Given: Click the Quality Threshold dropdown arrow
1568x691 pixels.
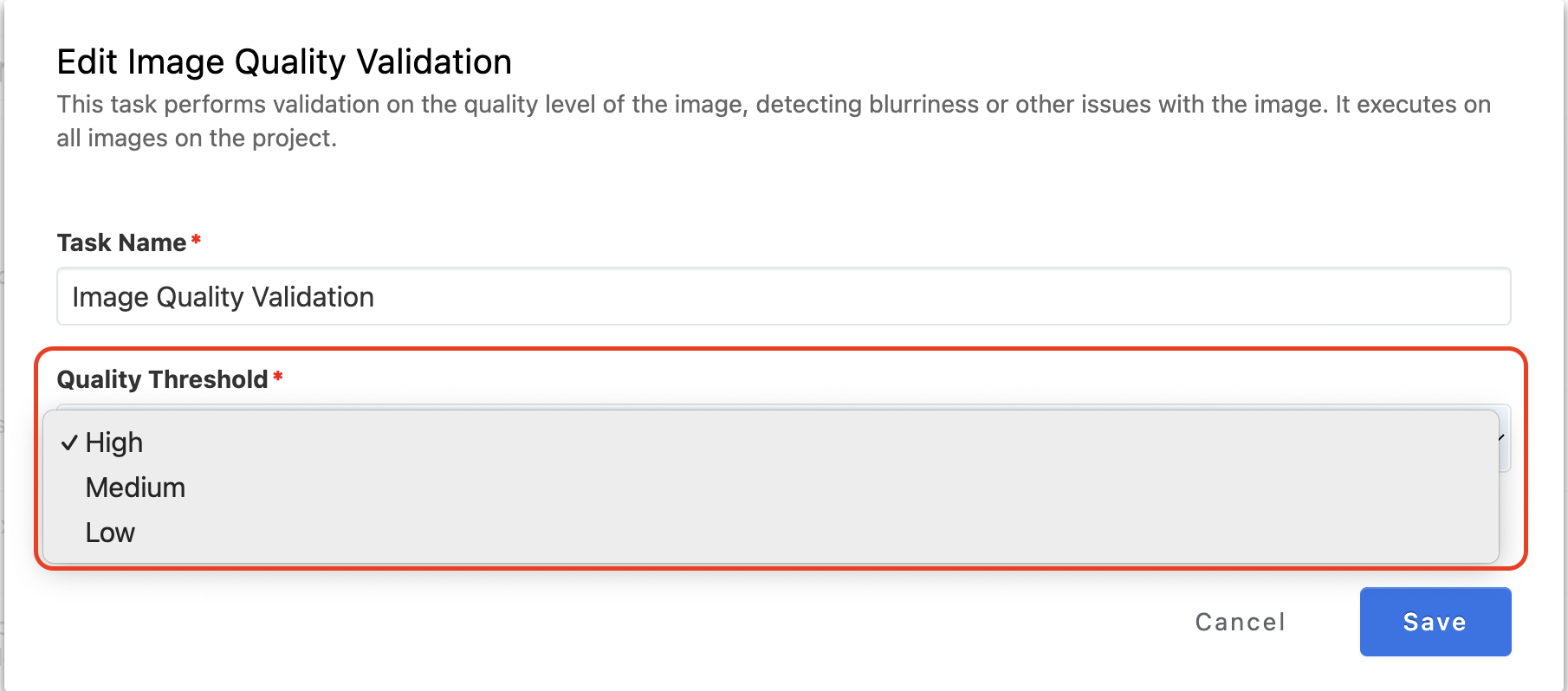Looking at the screenshot, I should pyautogui.click(x=1503, y=438).
